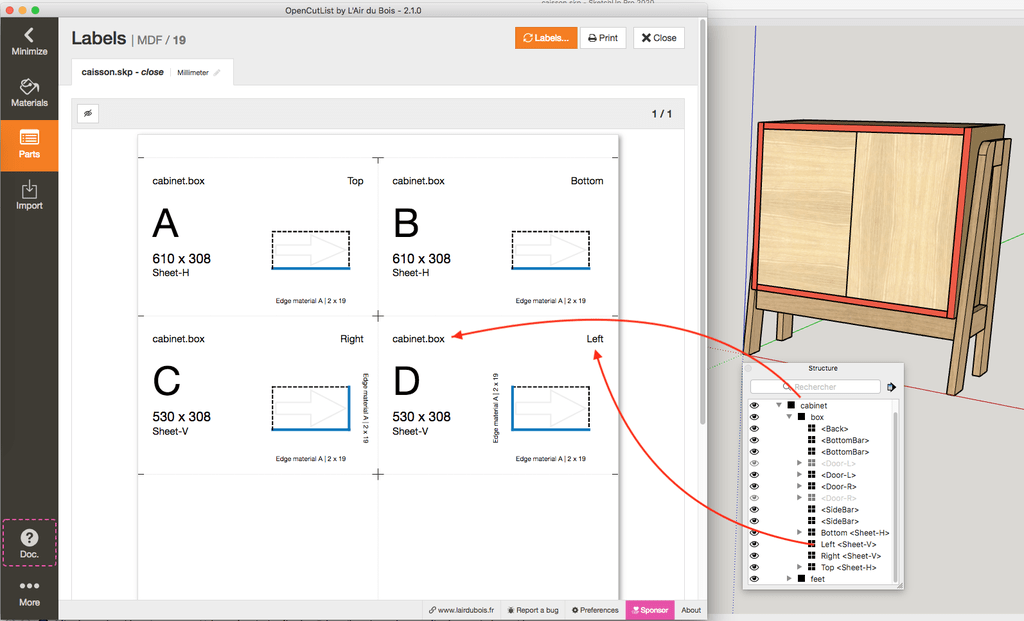Click the details arrow icon beside Rechercher
The width and height of the screenshot is (1024, 621).
(891, 387)
